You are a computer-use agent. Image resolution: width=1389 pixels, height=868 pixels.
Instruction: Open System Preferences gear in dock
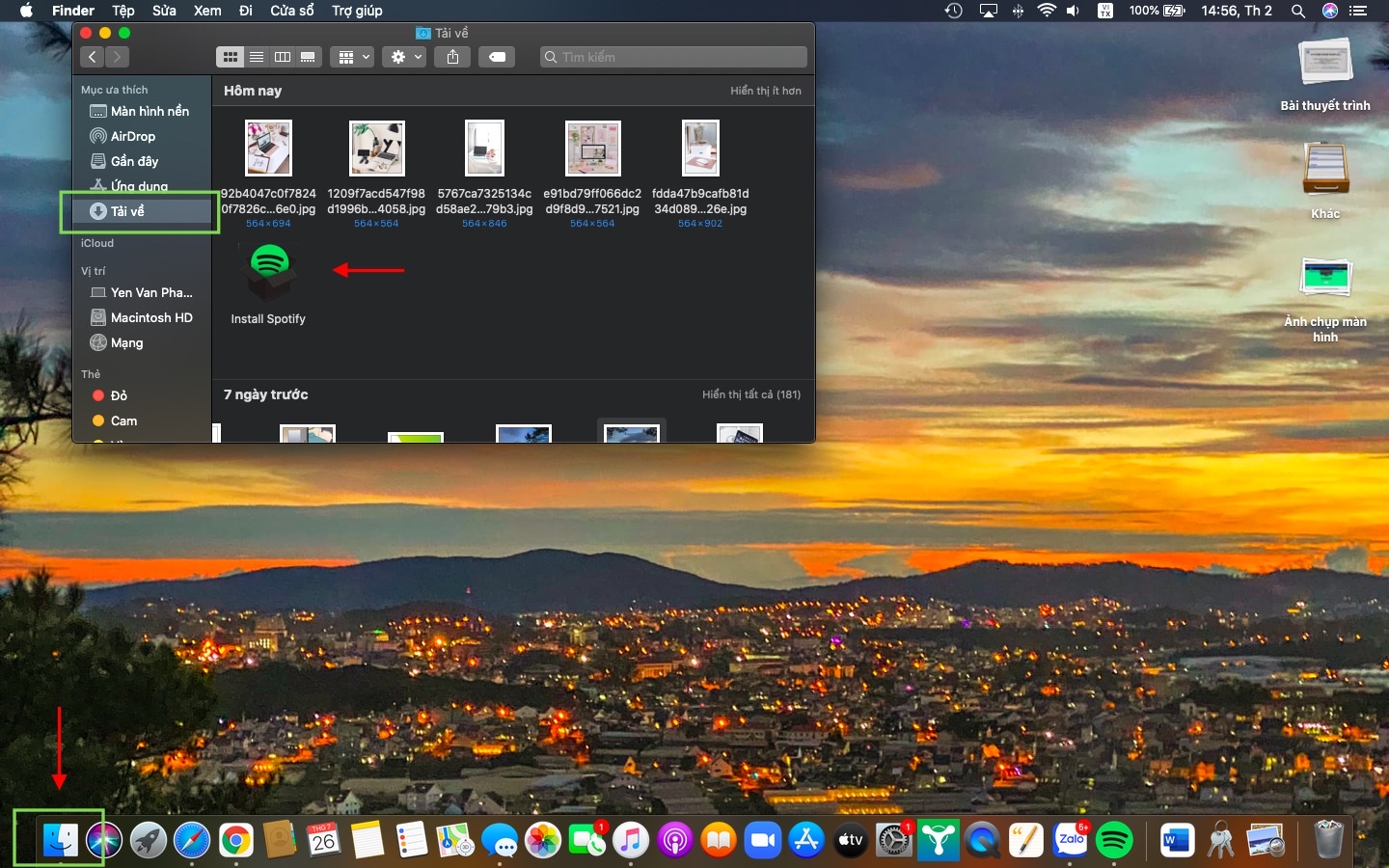coord(894,840)
